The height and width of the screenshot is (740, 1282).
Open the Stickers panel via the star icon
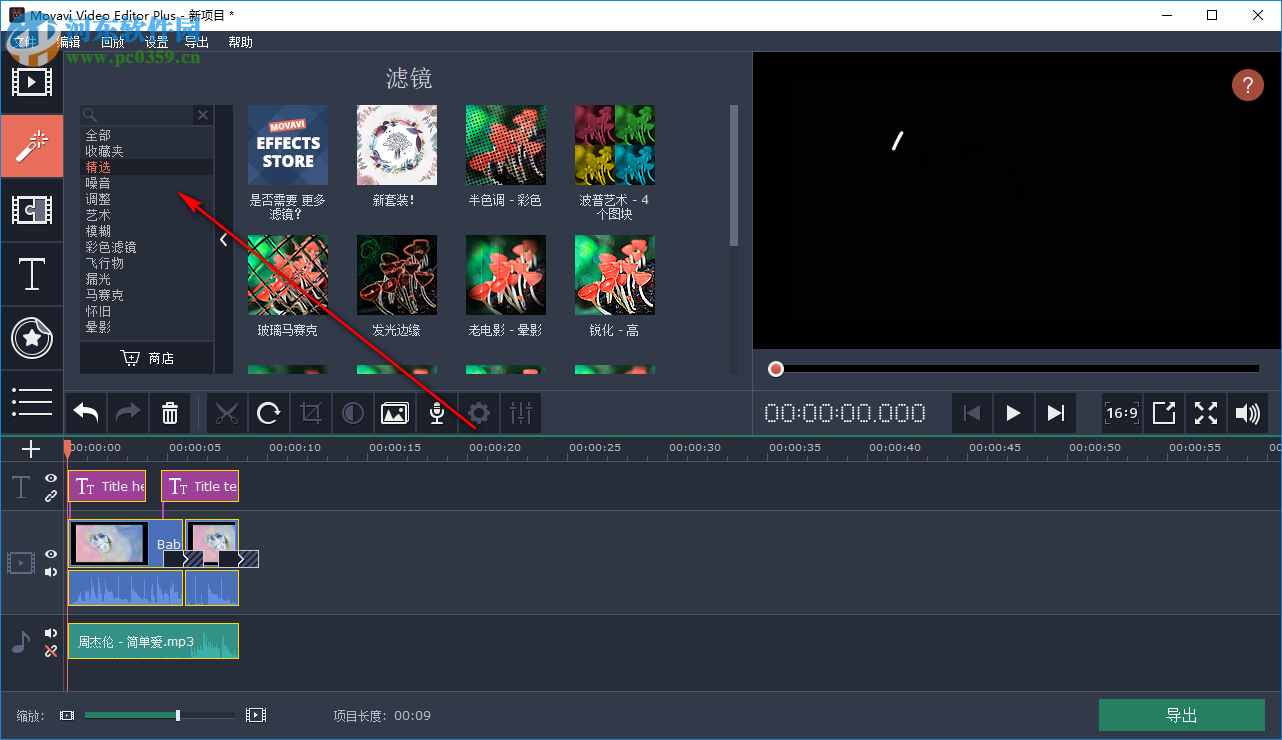[x=32, y=338]
